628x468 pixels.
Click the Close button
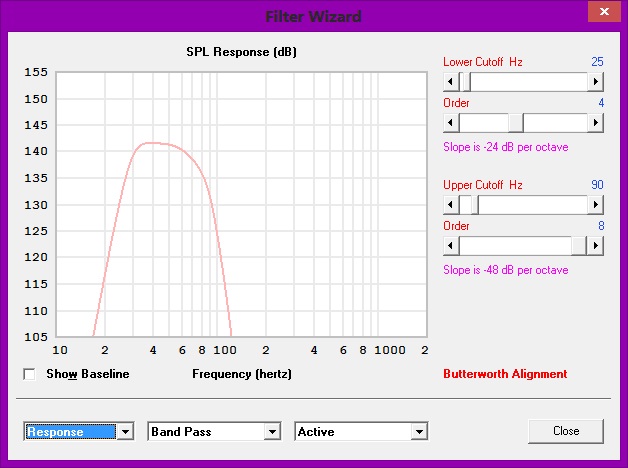566,431
